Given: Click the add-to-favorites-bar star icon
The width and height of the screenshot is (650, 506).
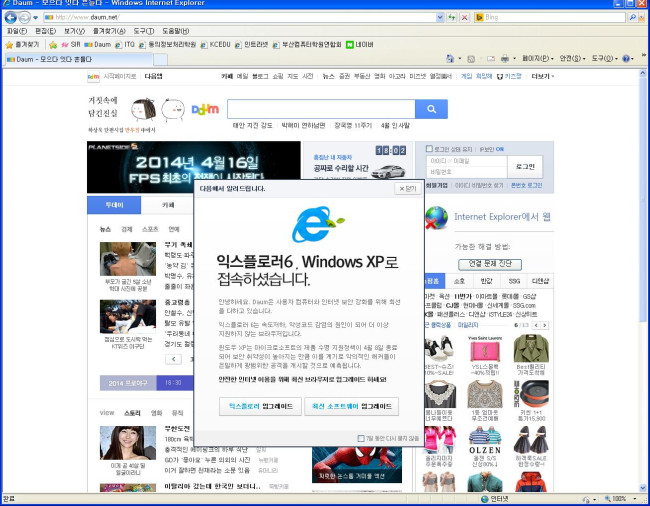Looking at the screenshot, I should pyautogui.click(x=53, y=45).
